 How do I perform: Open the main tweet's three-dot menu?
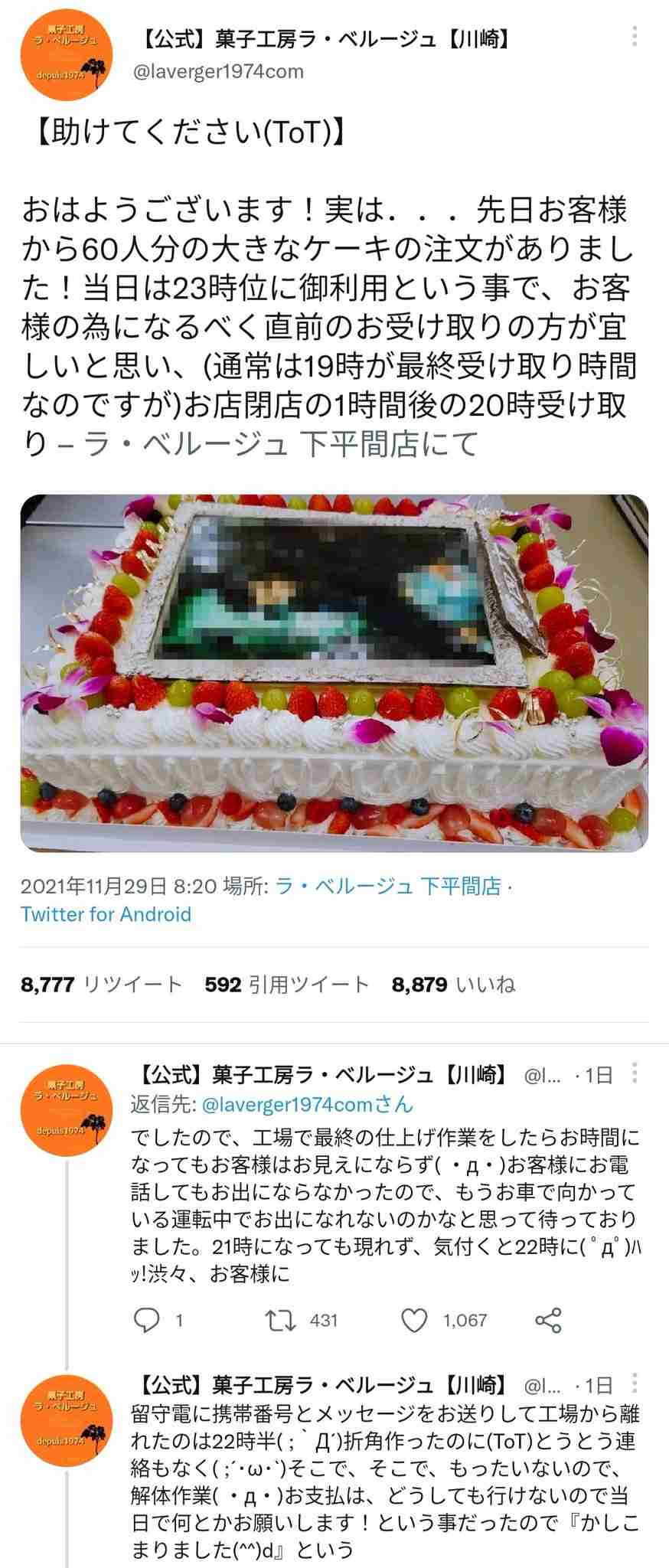tap(635, 37)
